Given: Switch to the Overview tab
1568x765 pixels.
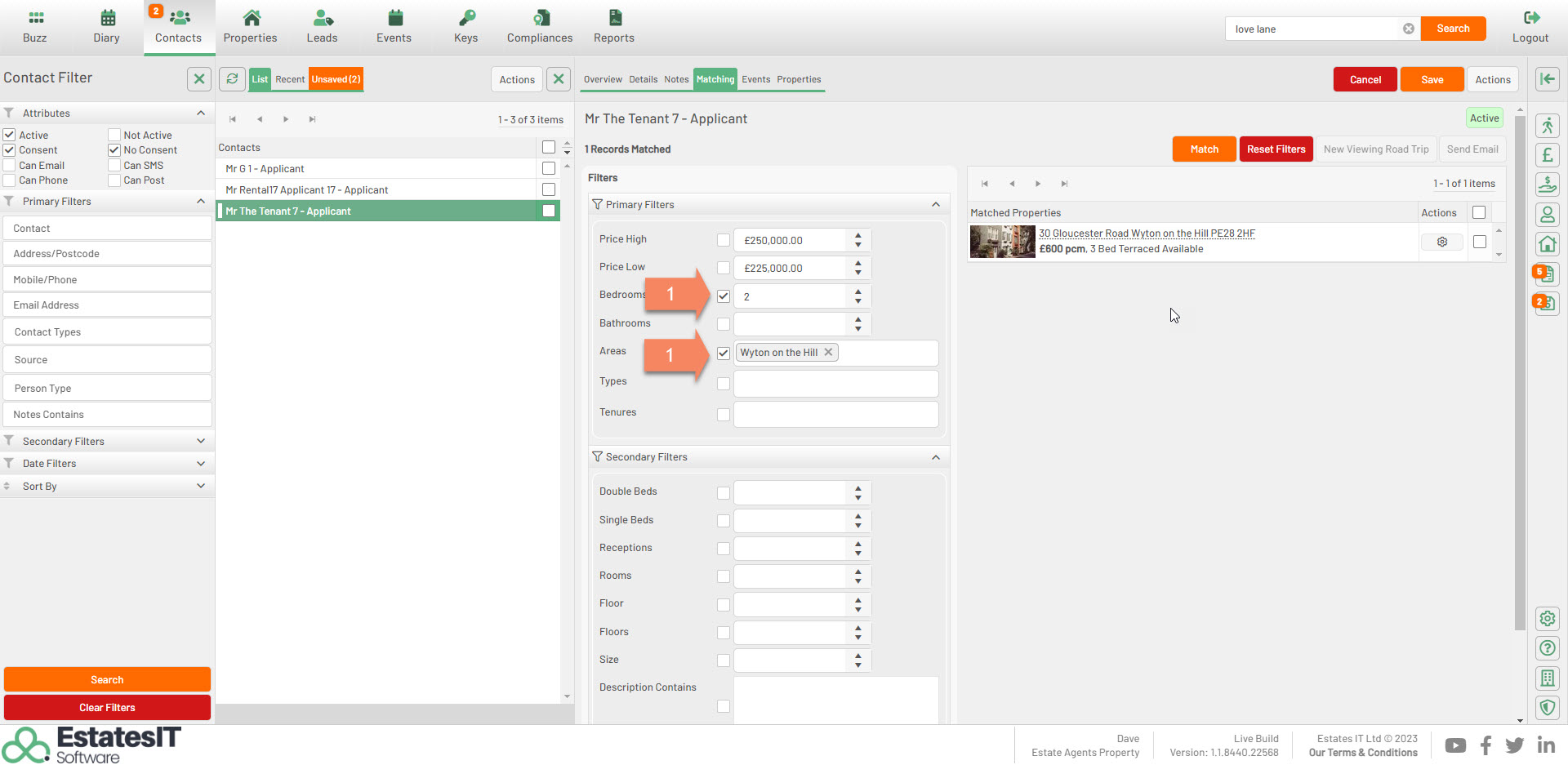Looking at the screenshot, I should point(603,79).
